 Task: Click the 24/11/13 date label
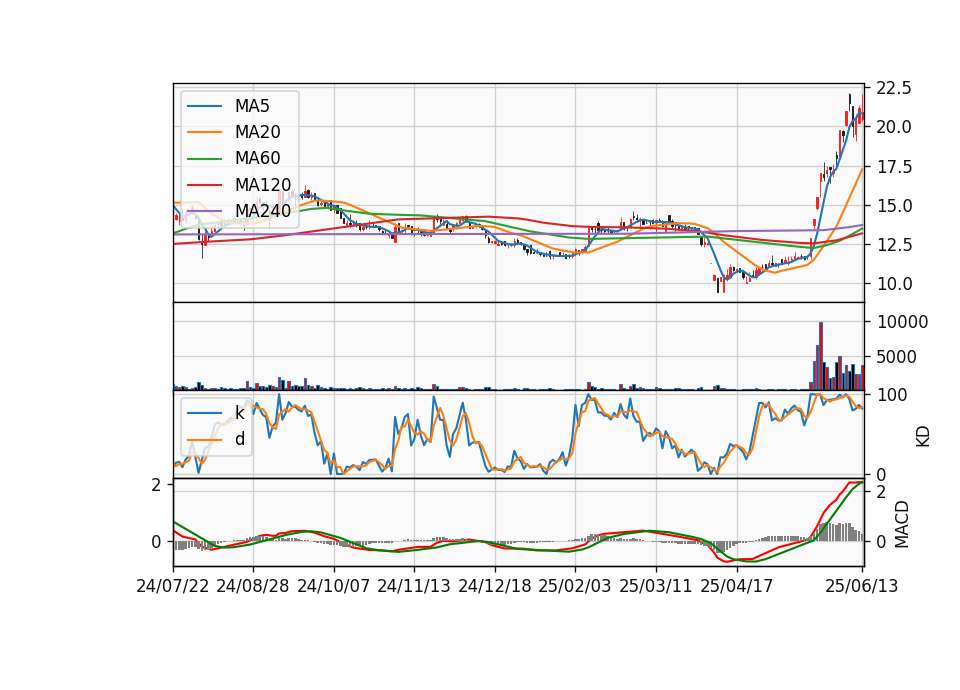pyautogui.click(x=414, y=586)
